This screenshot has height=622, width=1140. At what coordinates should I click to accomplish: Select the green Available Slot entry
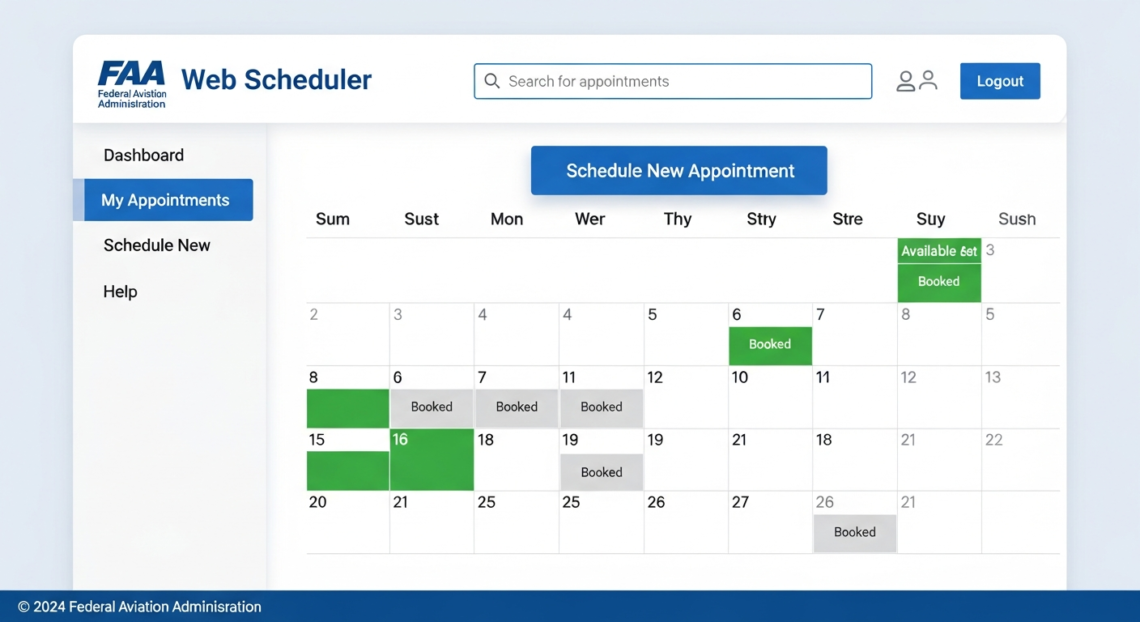click(x=938, y=251)
